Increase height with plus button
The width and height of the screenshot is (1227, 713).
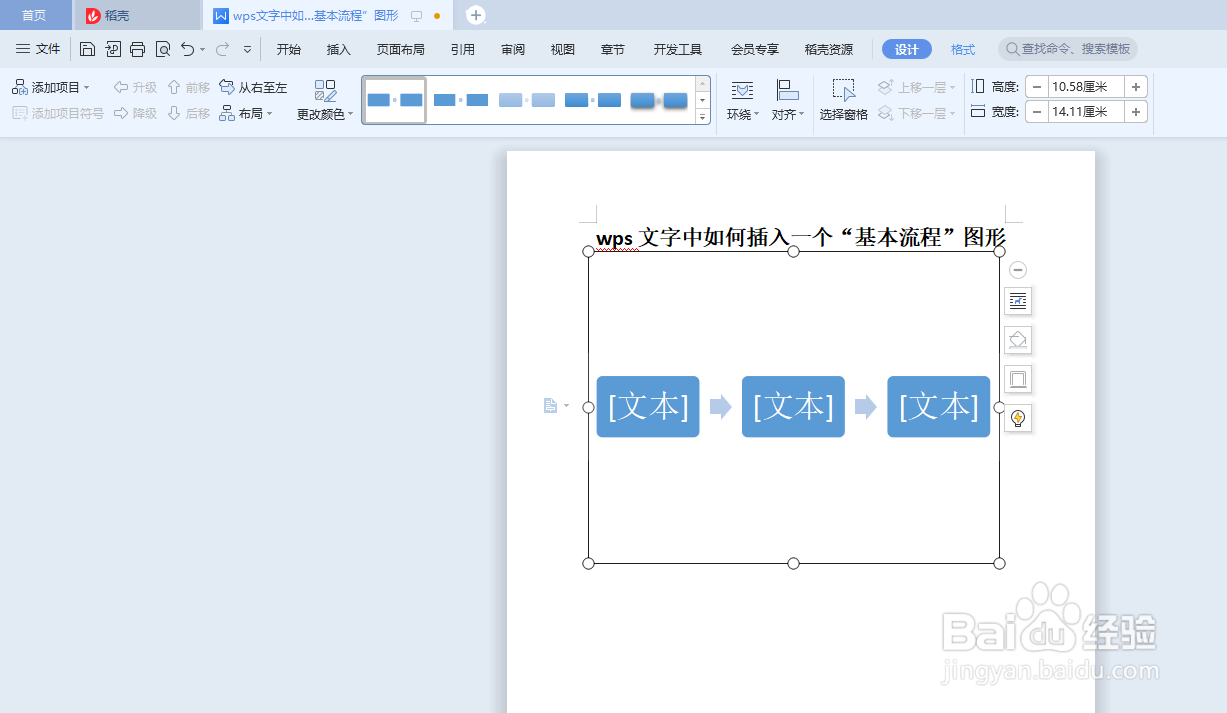click(1136, 87)
